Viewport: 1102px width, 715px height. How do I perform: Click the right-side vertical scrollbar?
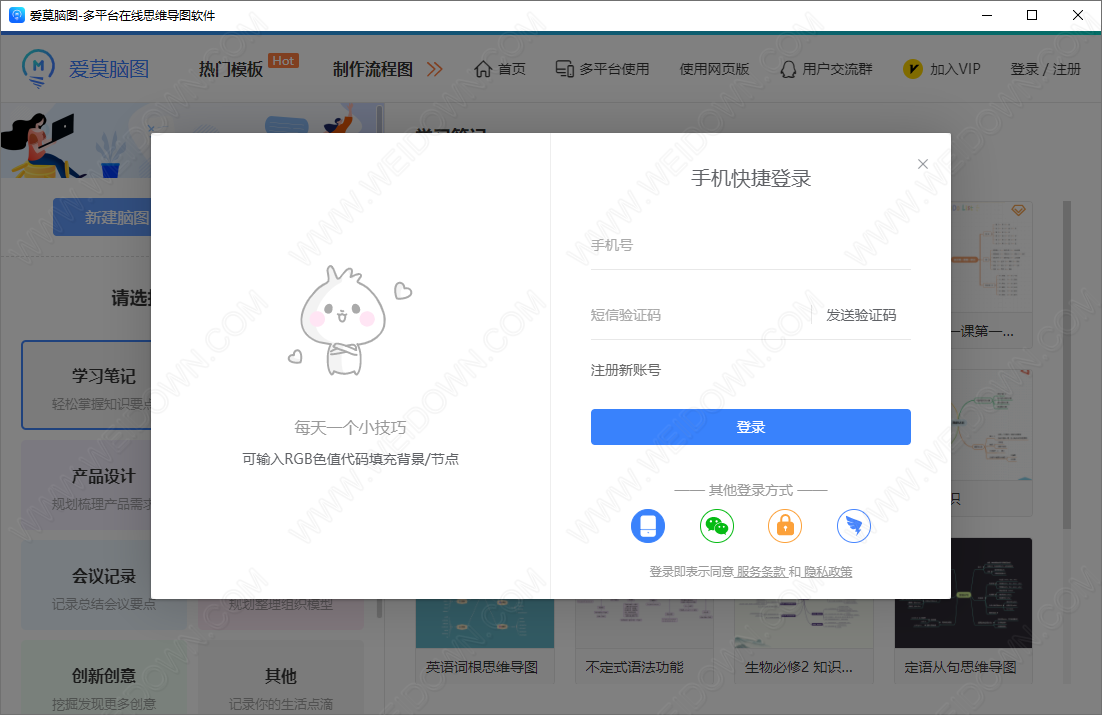click(1067, 366)
